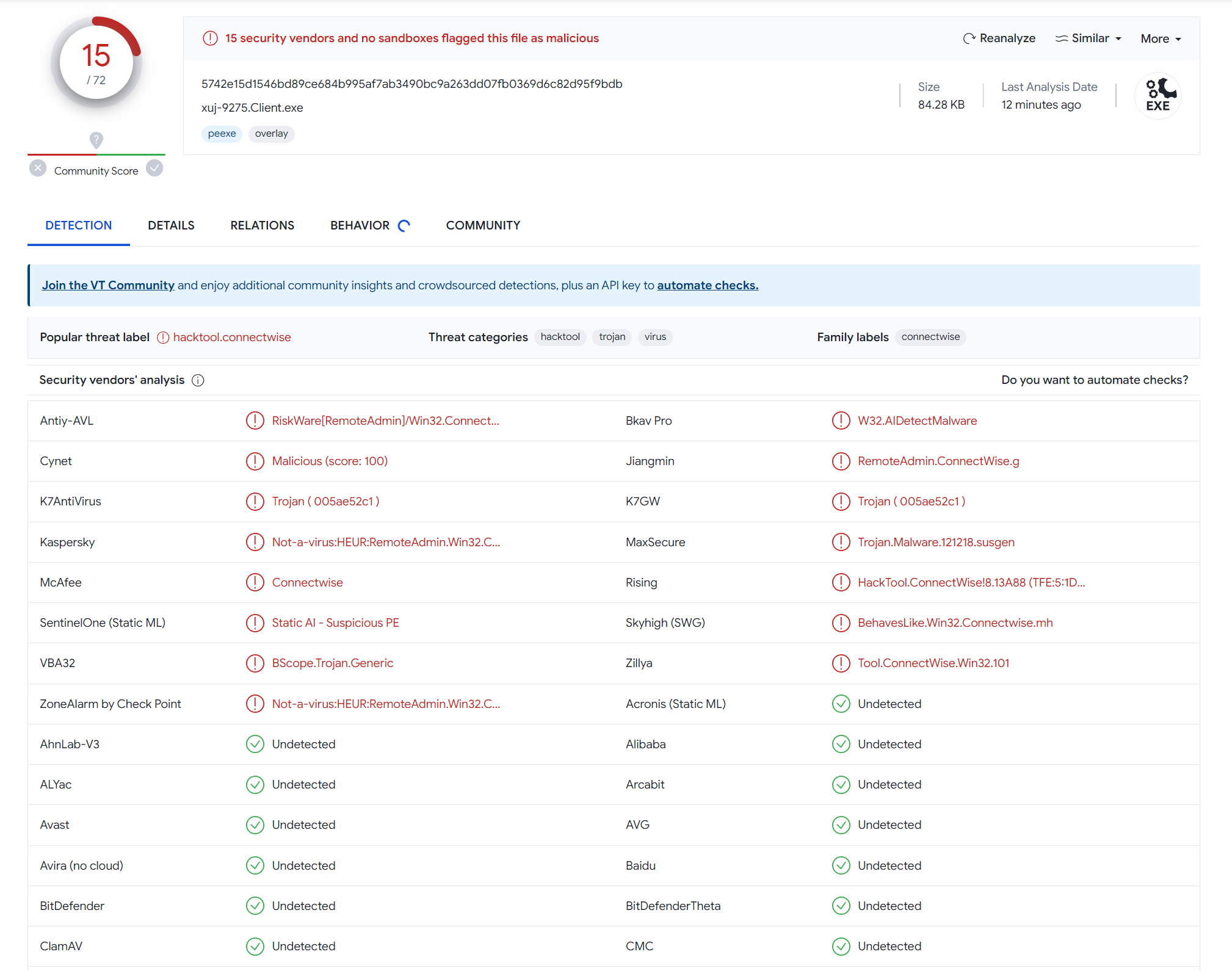This screenshot has height=971, width=1232.
Task: Open the BEHAVIOR tab
Action: [x=360, y=225]
